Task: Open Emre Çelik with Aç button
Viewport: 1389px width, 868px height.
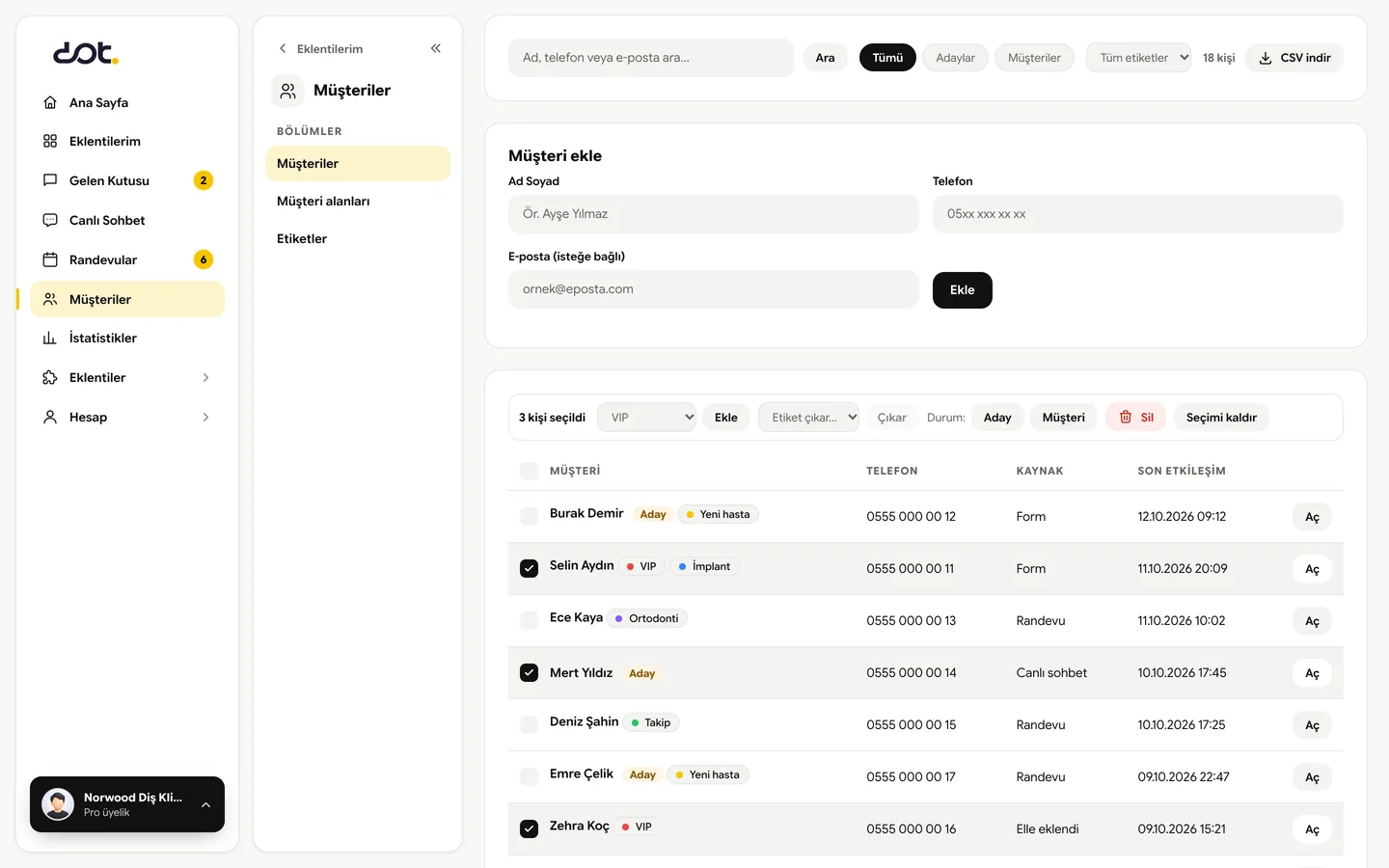Action: (x=1312, y=777)
